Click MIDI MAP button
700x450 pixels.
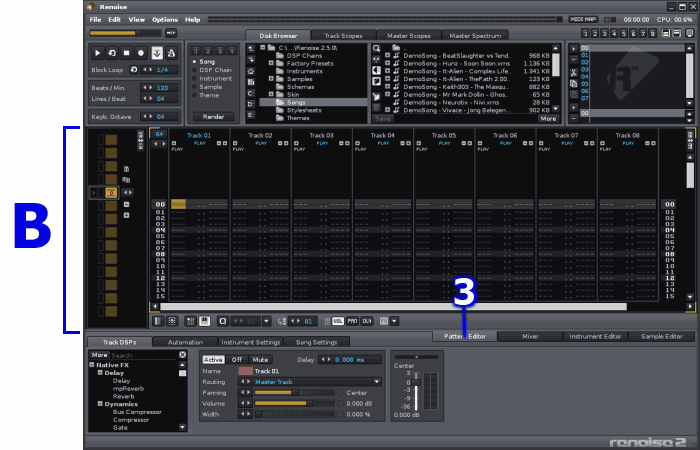point(583,20)
